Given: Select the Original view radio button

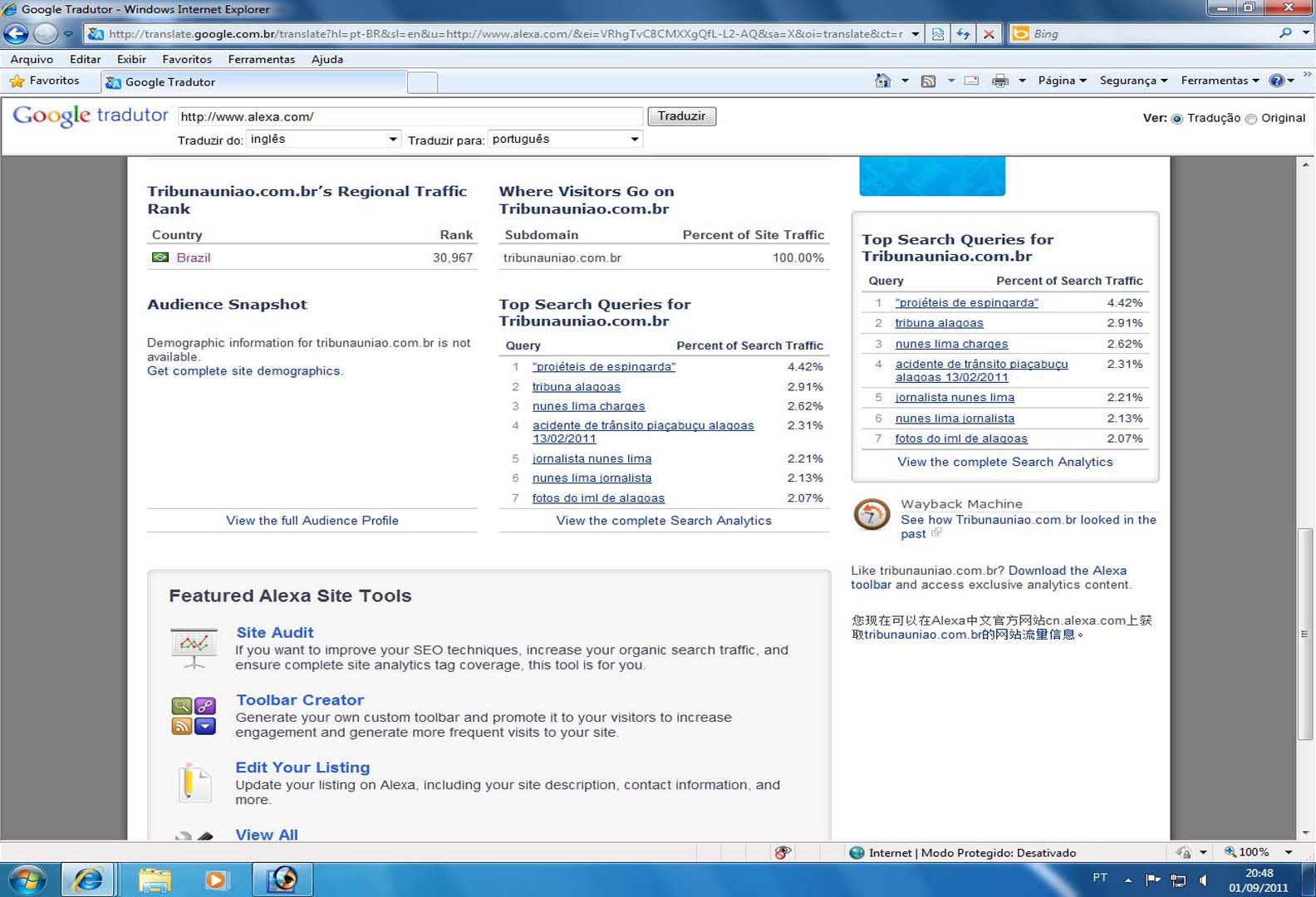Looking at the screenshot, I should point(1251,119).
